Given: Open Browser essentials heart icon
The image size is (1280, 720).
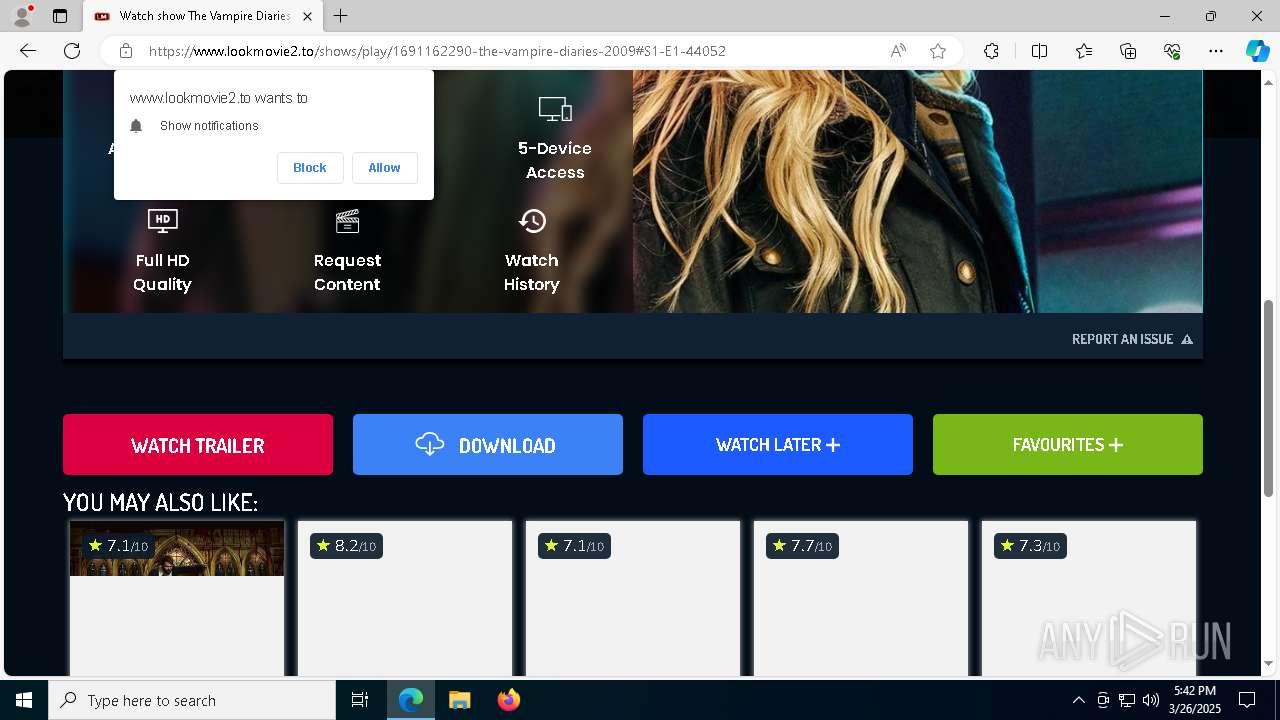Looking at the screenshot, I should (x=1172, y=51).
